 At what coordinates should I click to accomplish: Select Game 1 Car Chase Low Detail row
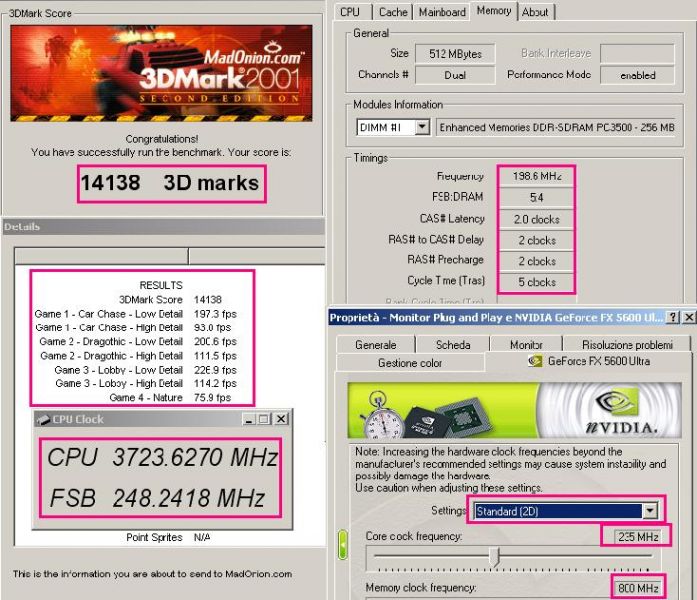(x=136, y=314)
